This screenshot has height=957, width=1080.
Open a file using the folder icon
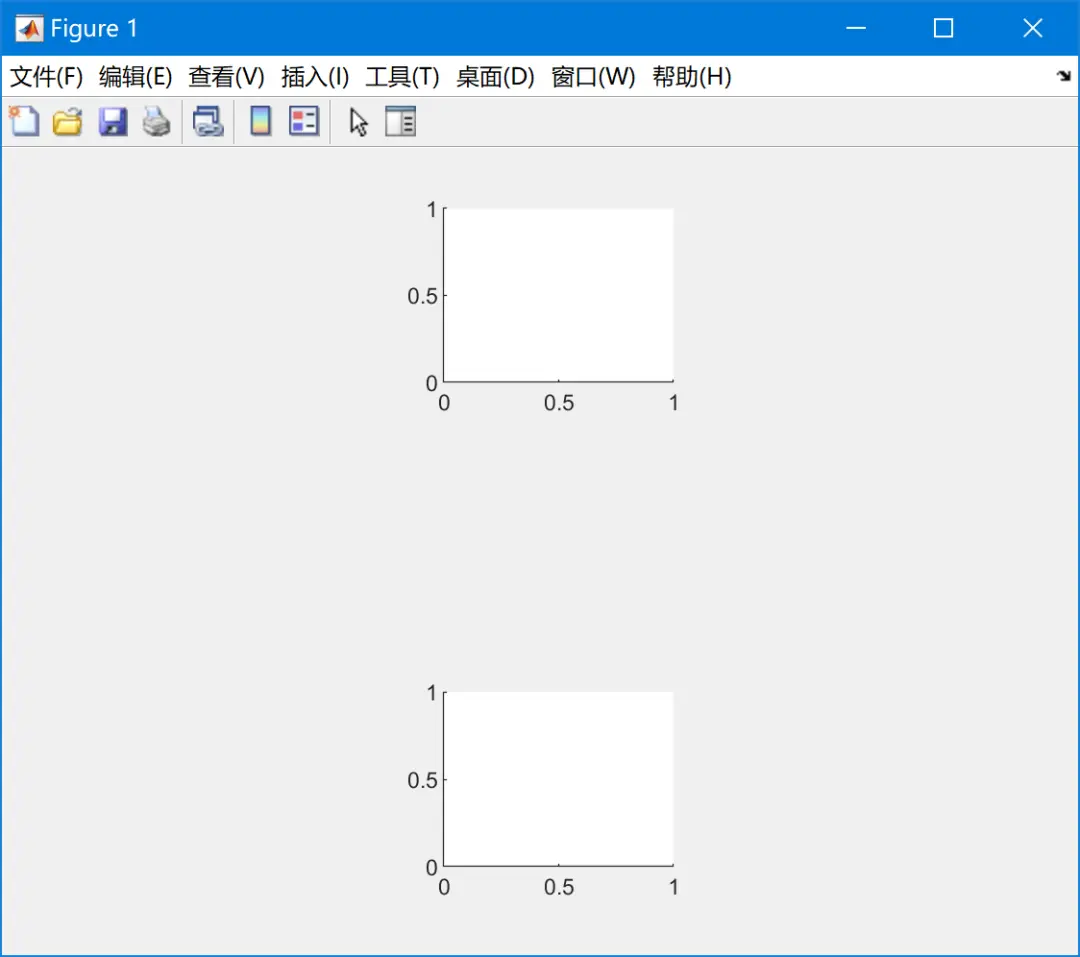[68, 122]
